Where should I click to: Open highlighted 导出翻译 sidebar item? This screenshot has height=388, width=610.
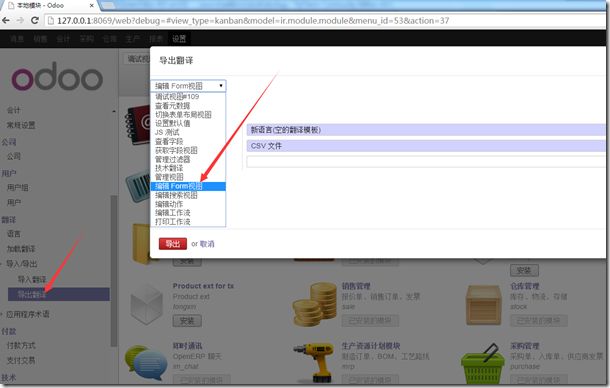coord(59,294)
